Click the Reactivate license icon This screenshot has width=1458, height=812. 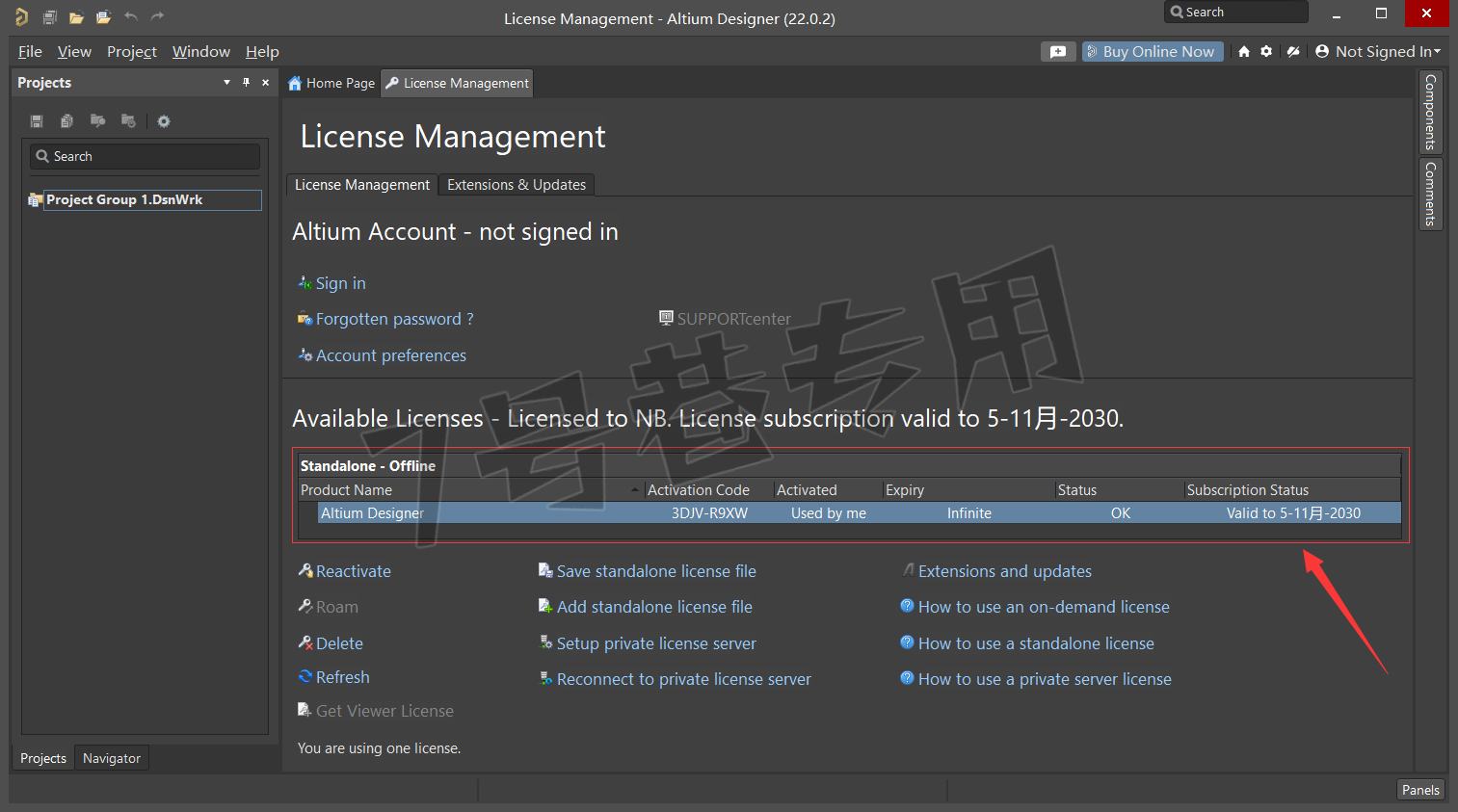[305, 571]
